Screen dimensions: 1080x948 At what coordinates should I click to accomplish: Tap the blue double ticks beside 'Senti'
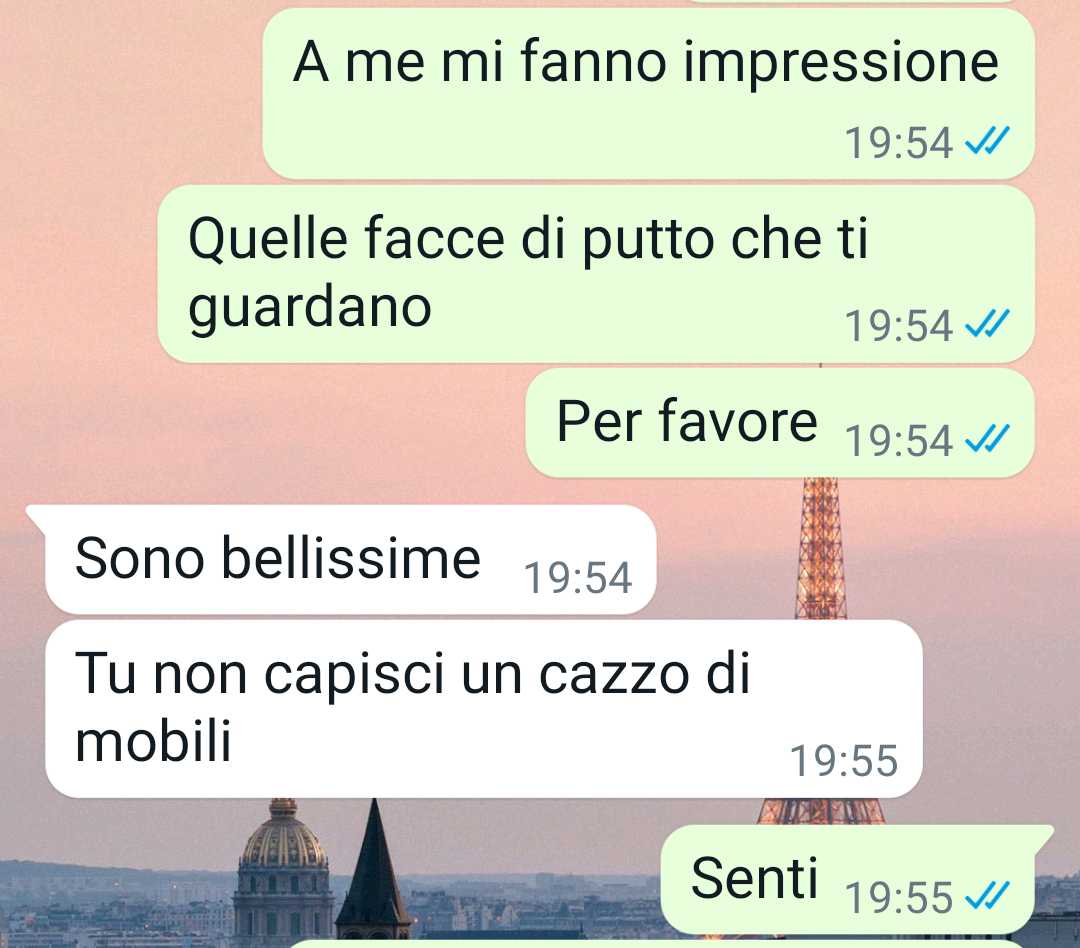pyautogui.click(x=987, y=896)
